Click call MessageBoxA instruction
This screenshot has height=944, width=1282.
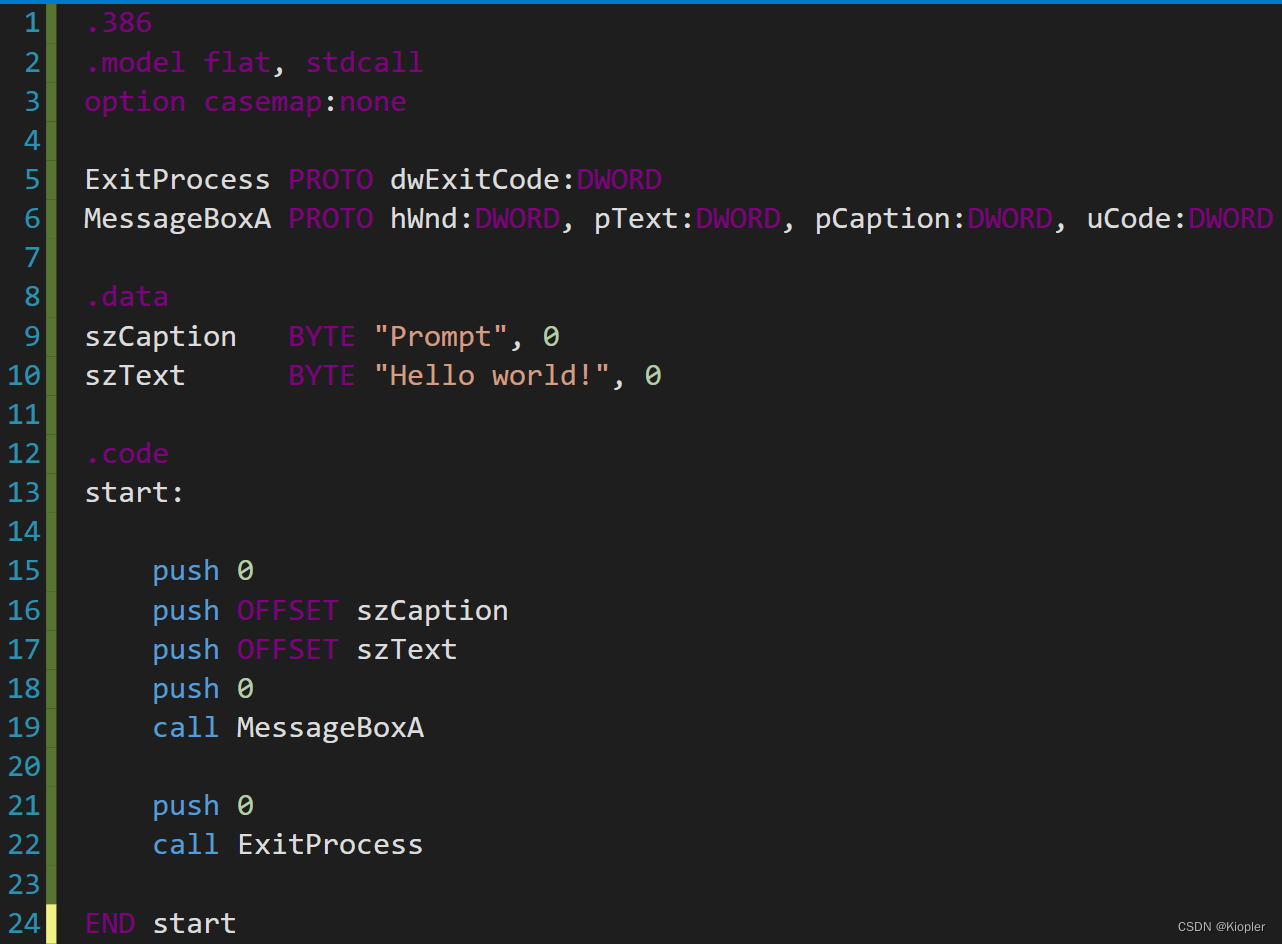288,727
